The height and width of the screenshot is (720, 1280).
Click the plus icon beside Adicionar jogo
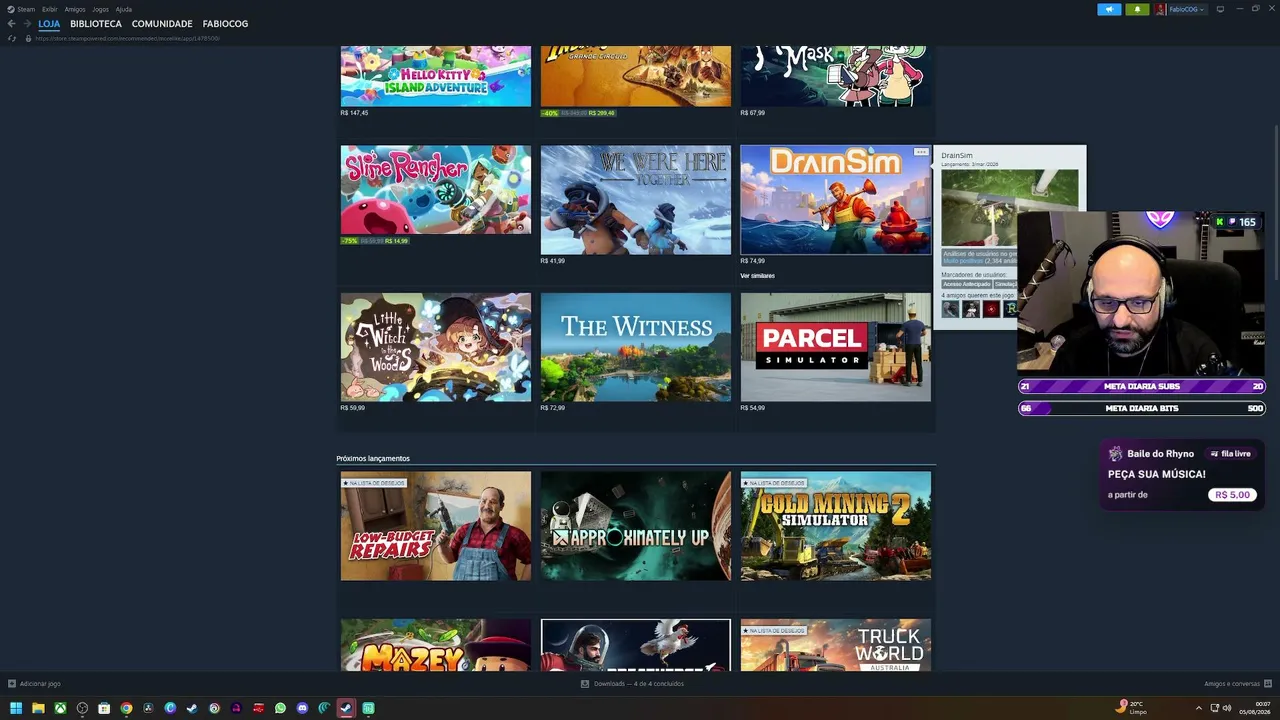point(11,684)
